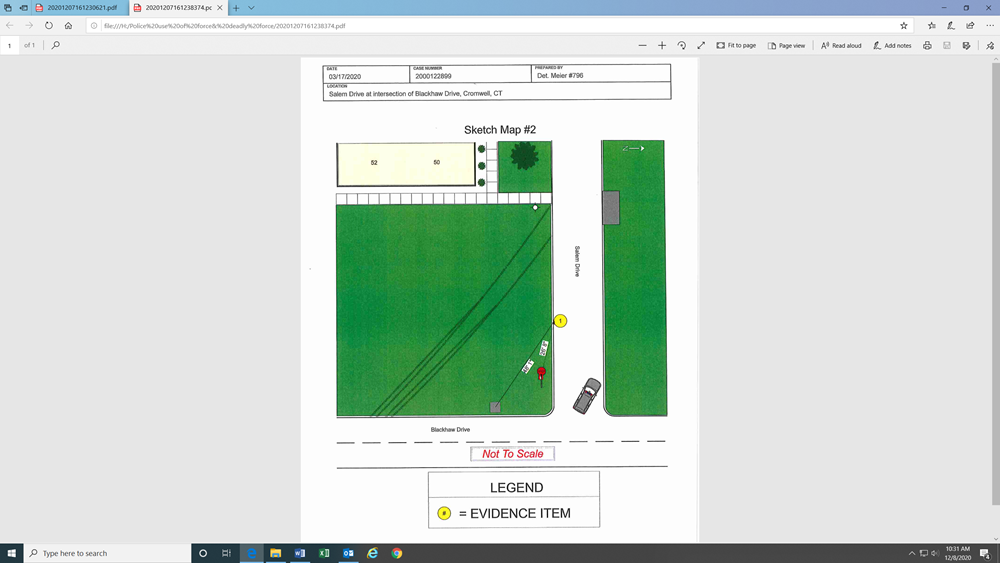The image size is (1000, 563).
Task: Toggle full-screen view with diagonal arrows icon
Action: [701, 45]
